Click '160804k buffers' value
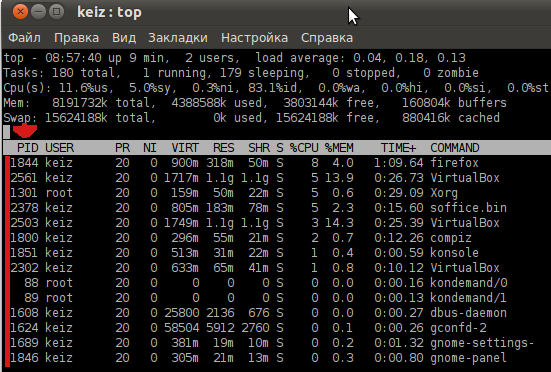551x372 pixels. click(x=454, y=103)
